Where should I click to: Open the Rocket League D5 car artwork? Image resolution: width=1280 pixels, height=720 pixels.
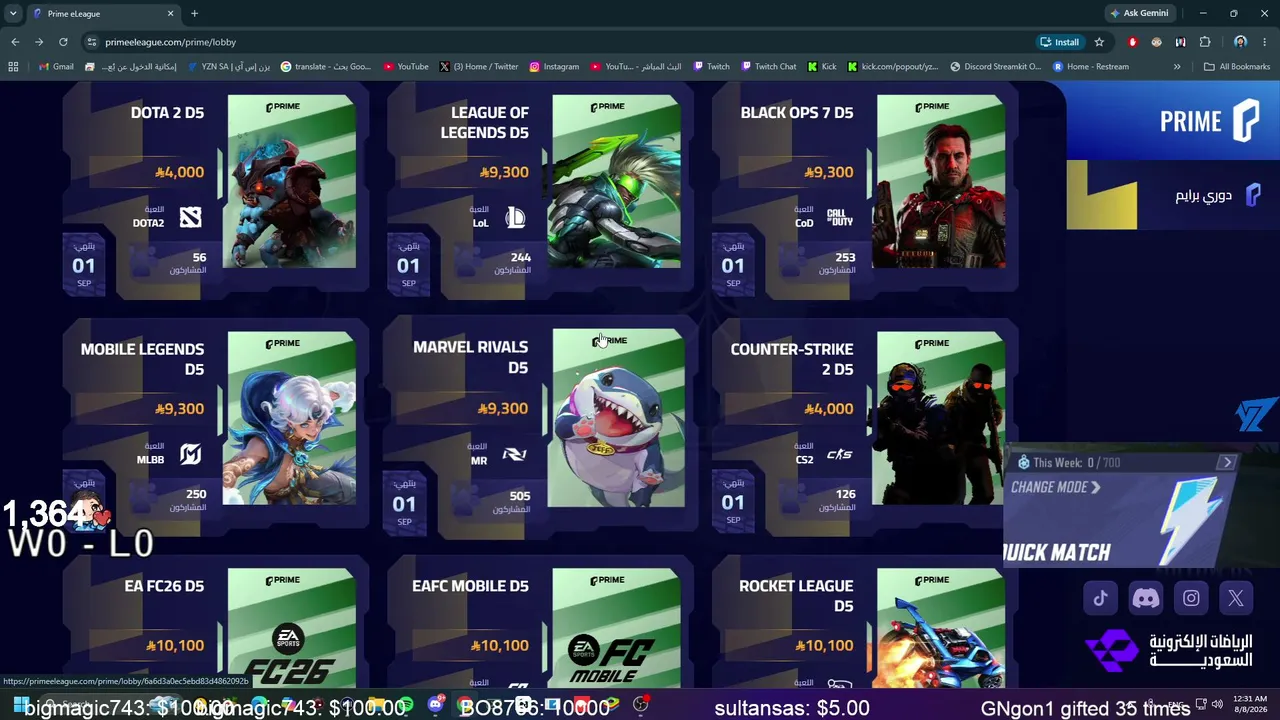941,628
